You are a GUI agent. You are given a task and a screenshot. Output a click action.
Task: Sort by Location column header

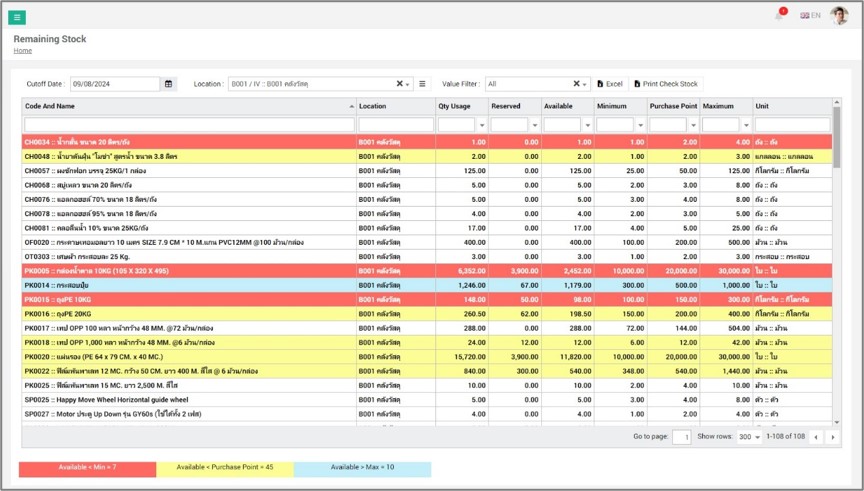396,106
